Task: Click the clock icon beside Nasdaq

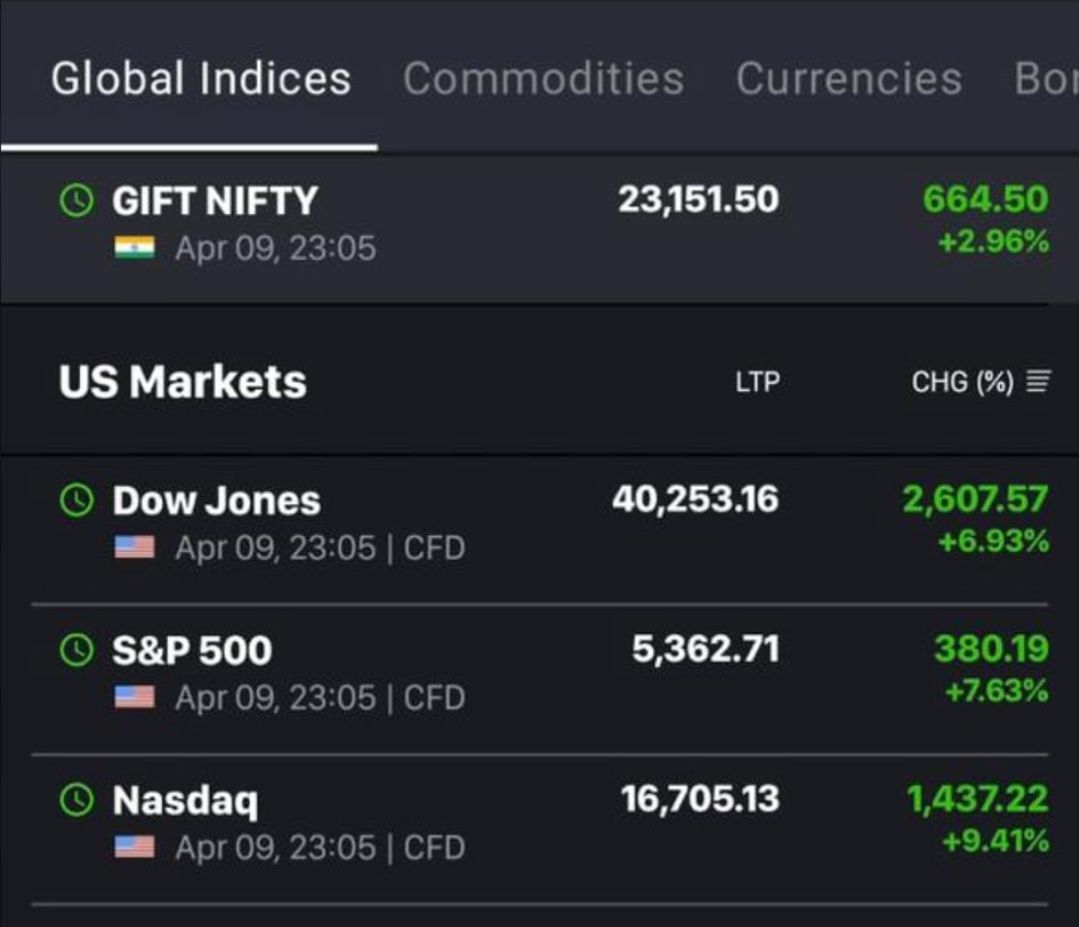Action: pos(77,799)
